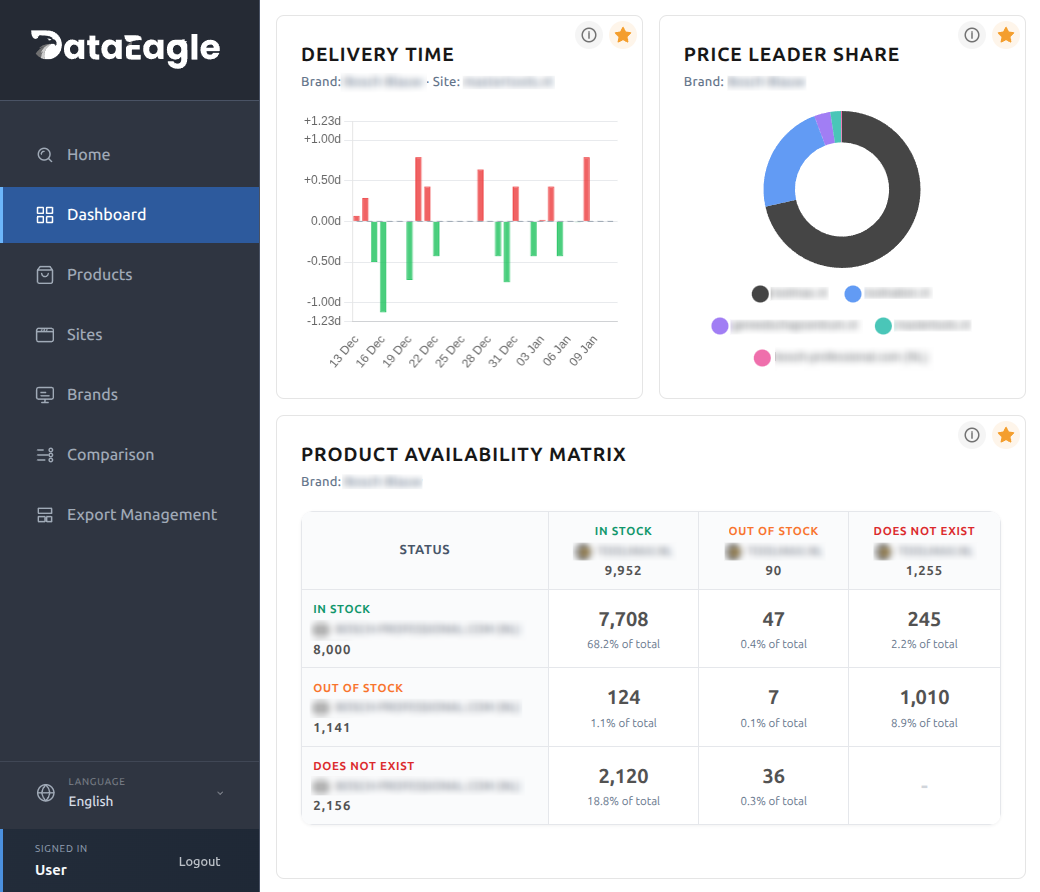Click the Logout button

pos(199,861)
